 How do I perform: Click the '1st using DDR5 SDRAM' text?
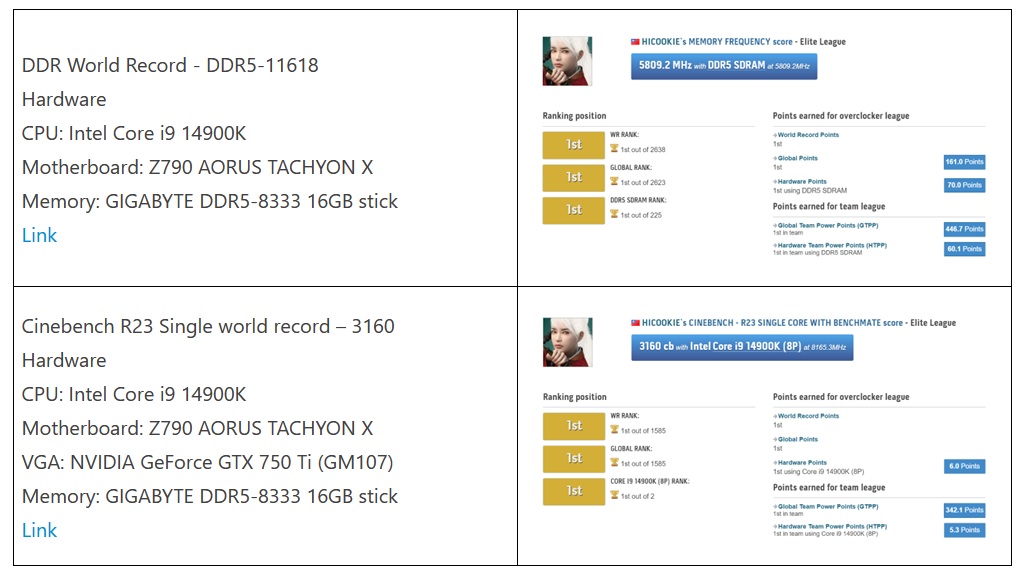point(810,191)
